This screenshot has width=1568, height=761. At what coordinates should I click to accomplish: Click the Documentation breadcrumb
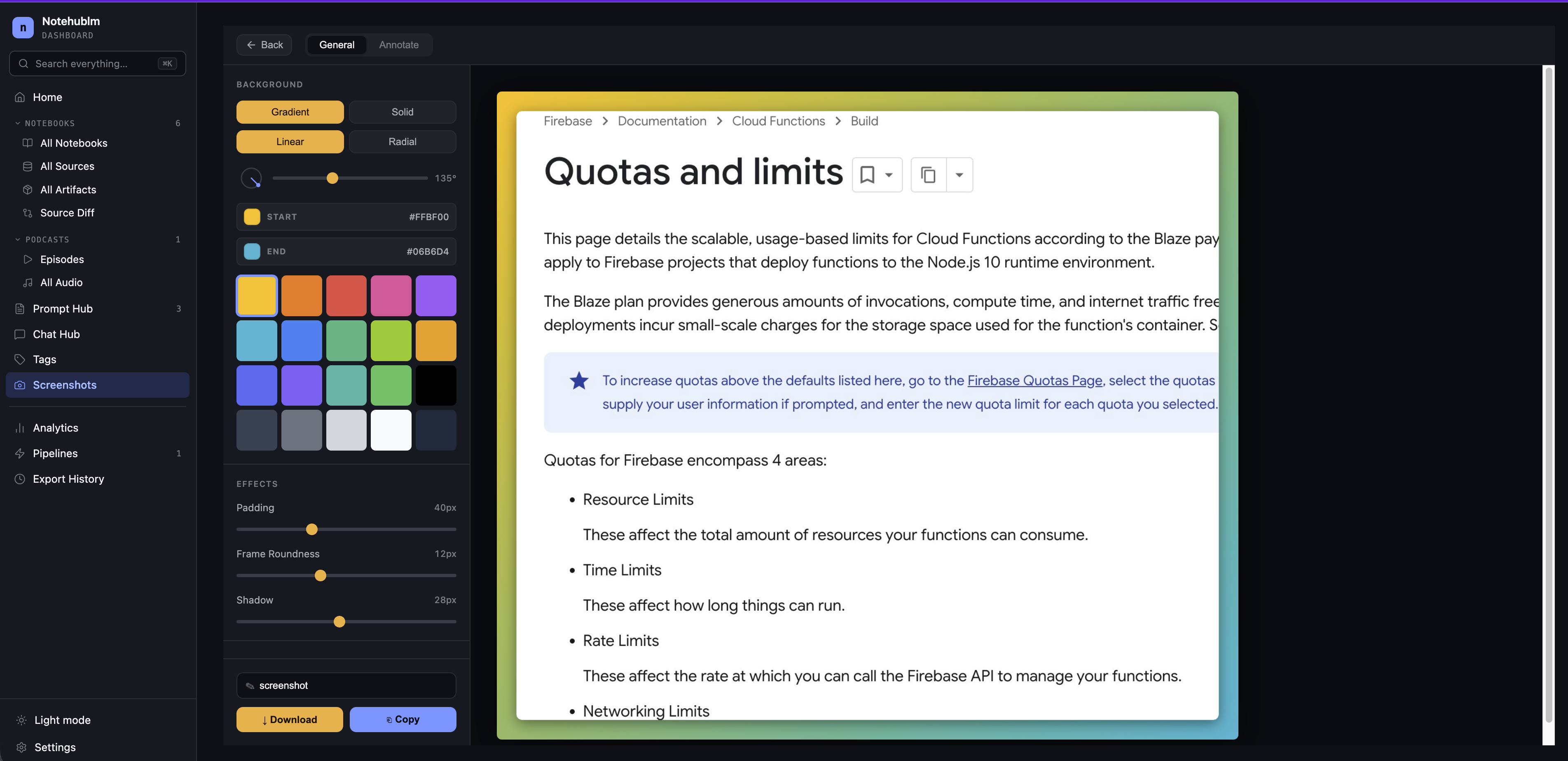coord(662,121)
